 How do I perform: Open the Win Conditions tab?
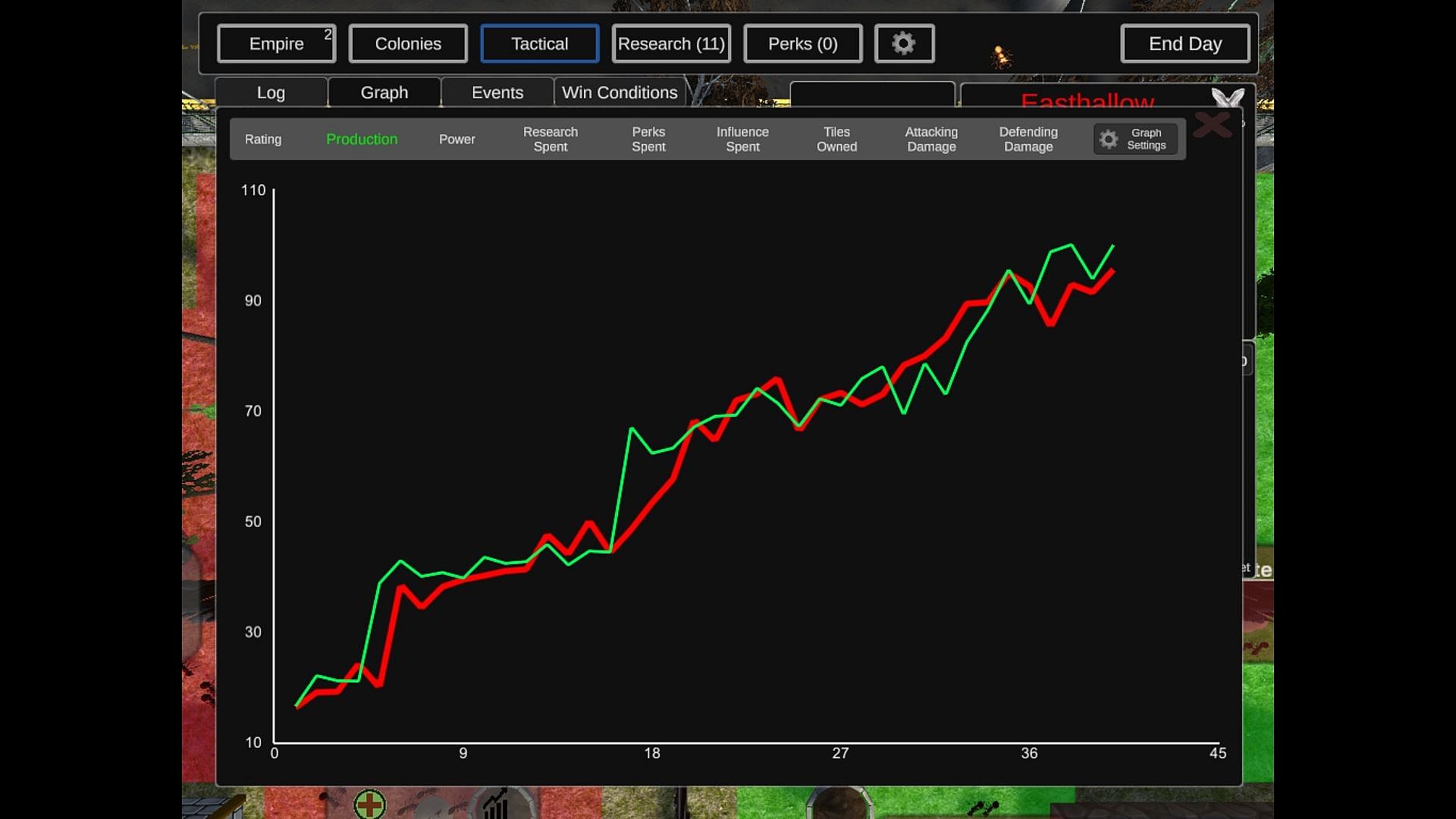click(x=619, y=93)
